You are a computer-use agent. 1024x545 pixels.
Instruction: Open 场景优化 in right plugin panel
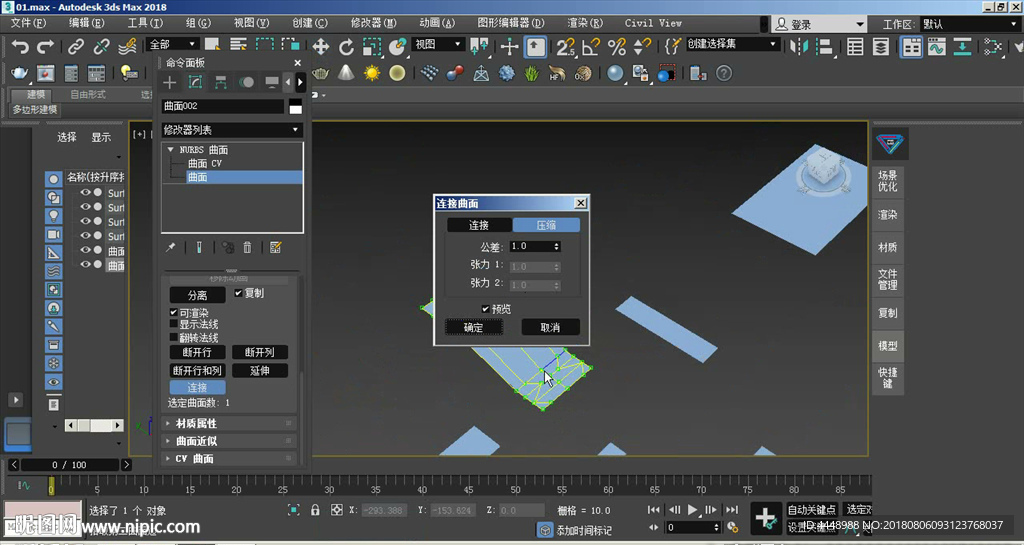click(x=888, y=181)
